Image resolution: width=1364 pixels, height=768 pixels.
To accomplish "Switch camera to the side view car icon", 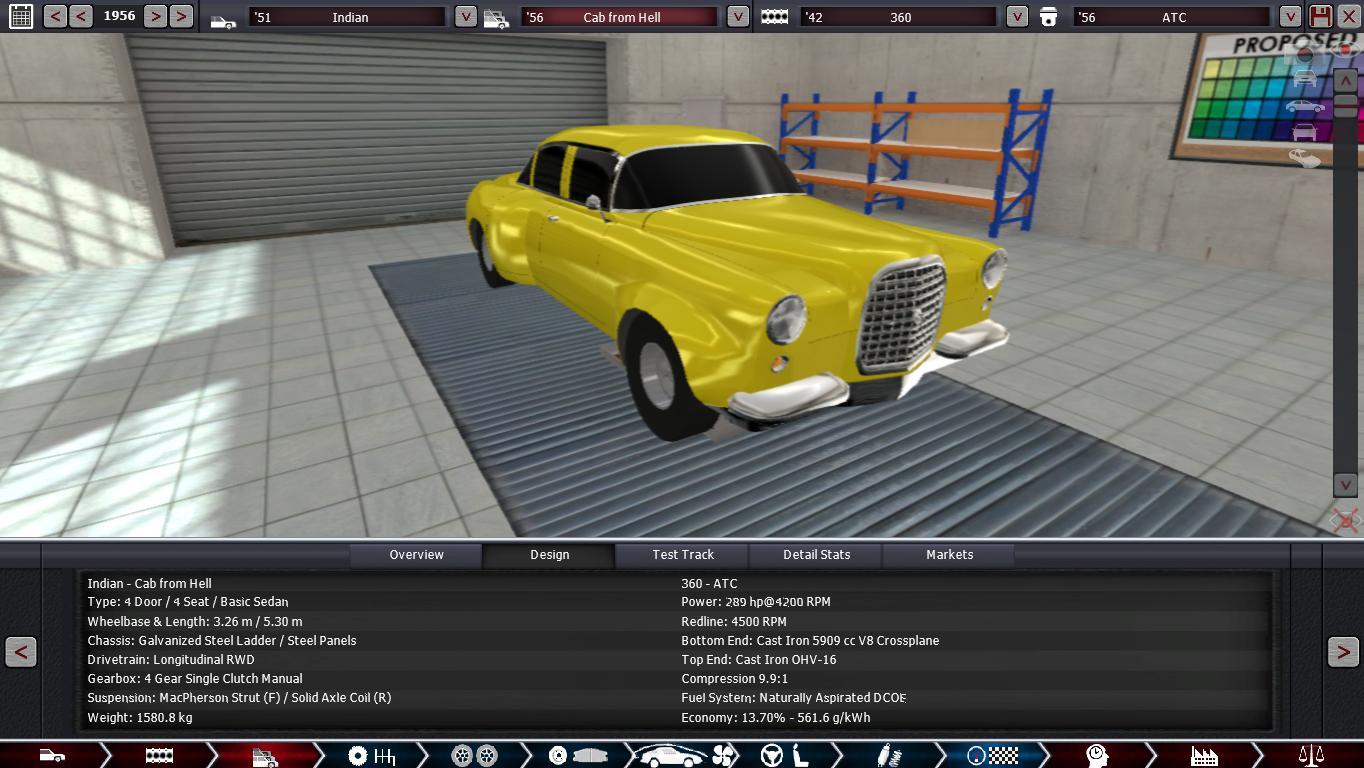I will [1304, 106].
